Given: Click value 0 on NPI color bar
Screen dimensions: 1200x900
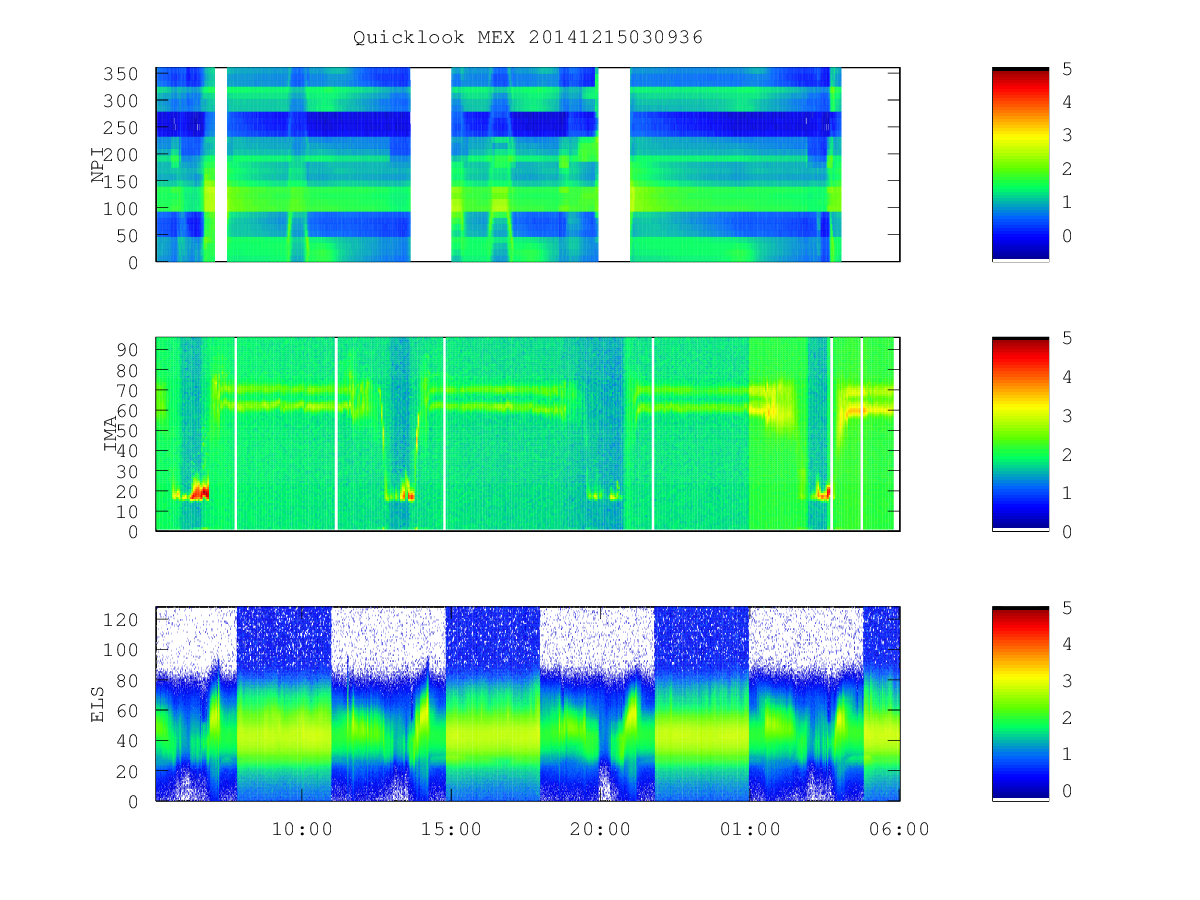Looking at the screenshot, I should [x=1067, y=236].
